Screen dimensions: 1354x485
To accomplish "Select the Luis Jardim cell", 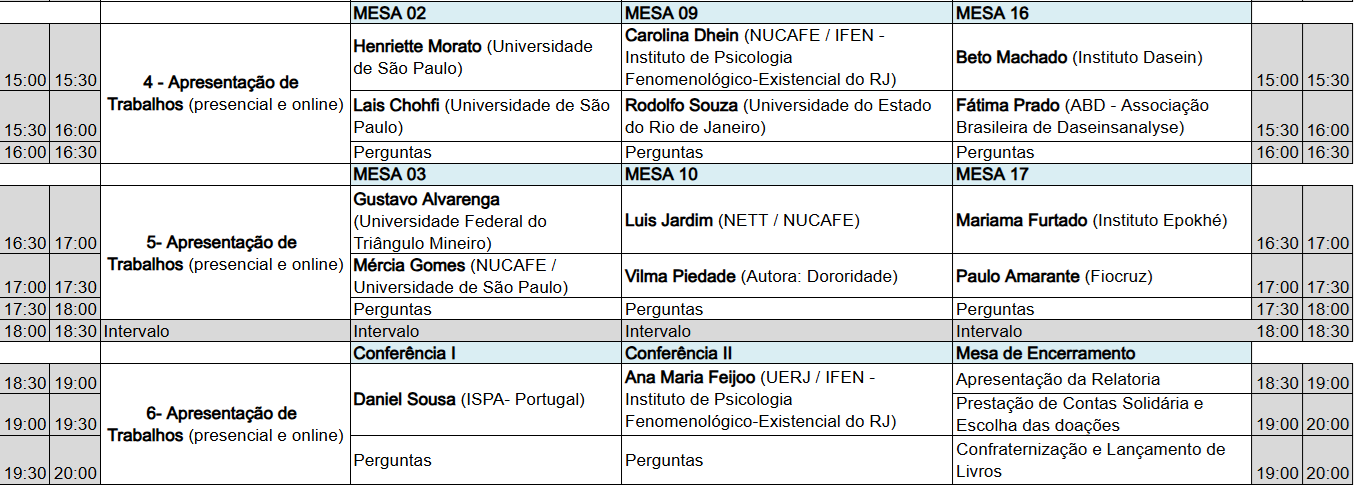I will tap(786, 220).
